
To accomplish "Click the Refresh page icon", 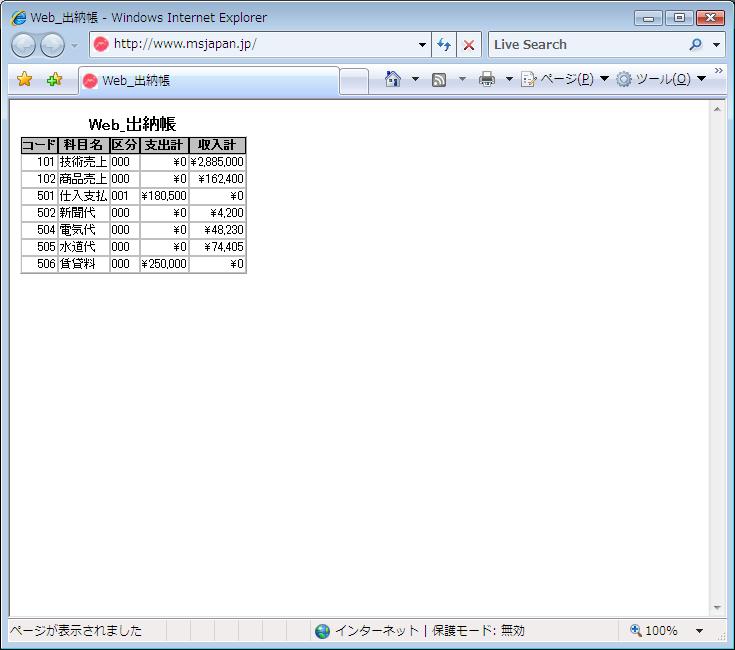I will [444, 45].
